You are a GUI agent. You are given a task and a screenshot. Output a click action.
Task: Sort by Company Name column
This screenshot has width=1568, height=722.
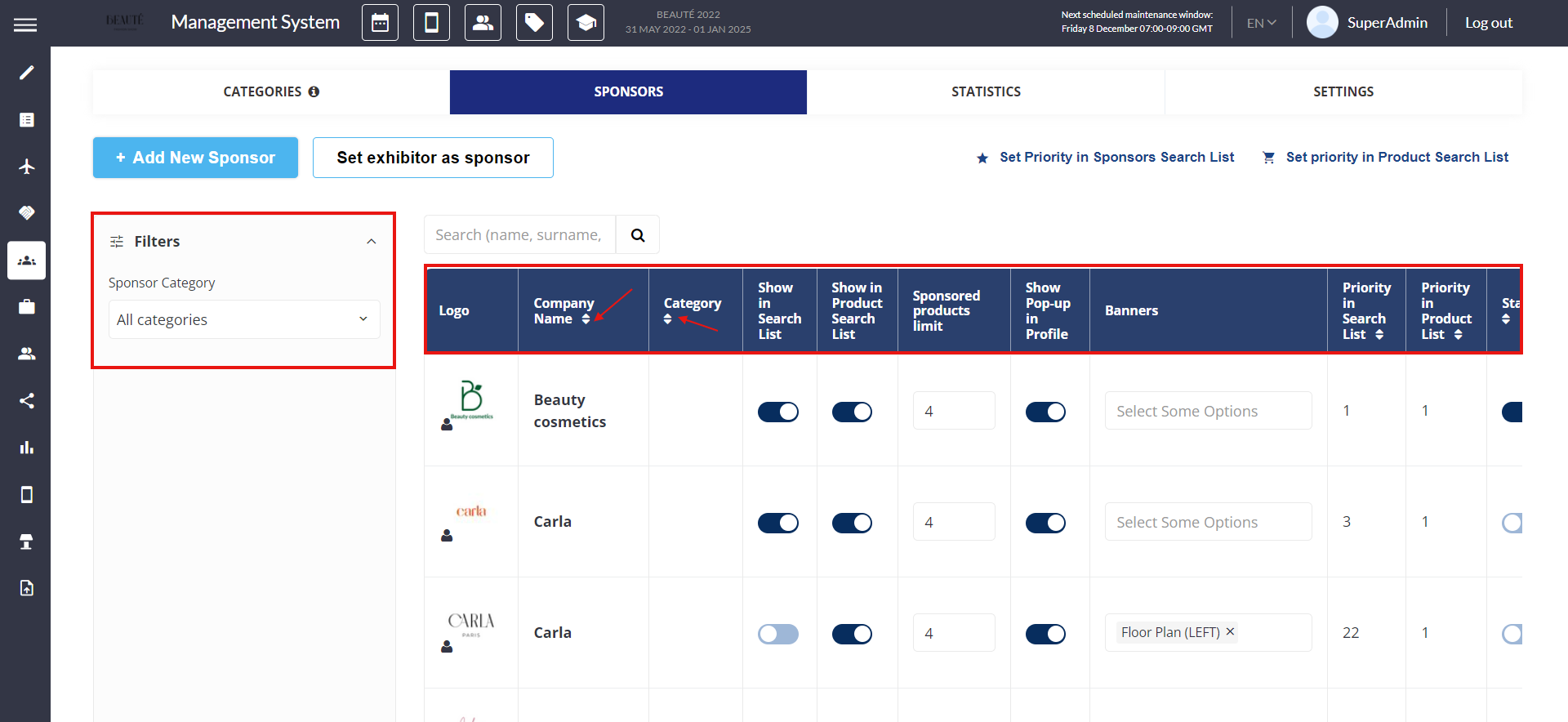point(586,319)
